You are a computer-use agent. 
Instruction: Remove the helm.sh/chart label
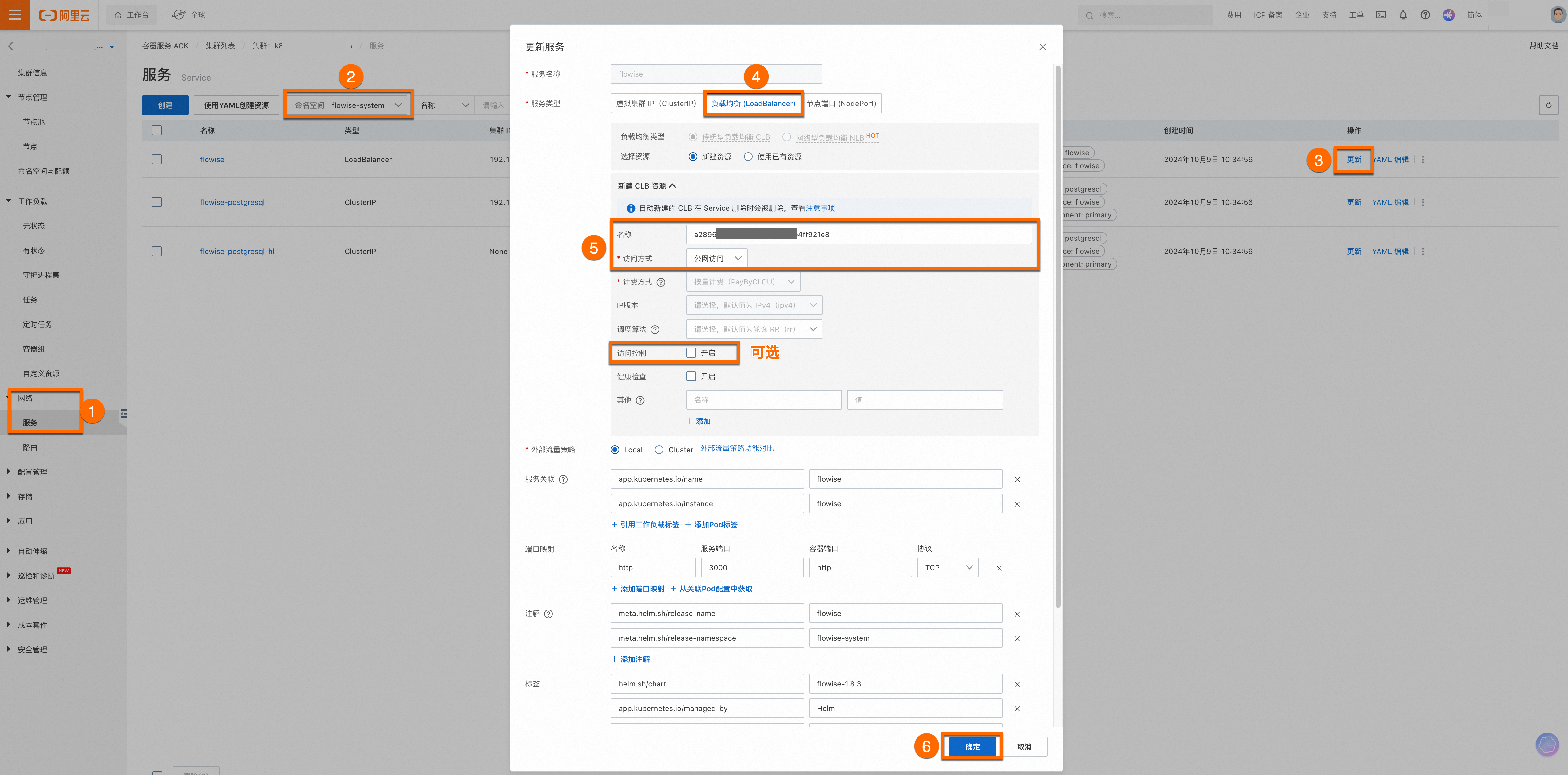1016,684
